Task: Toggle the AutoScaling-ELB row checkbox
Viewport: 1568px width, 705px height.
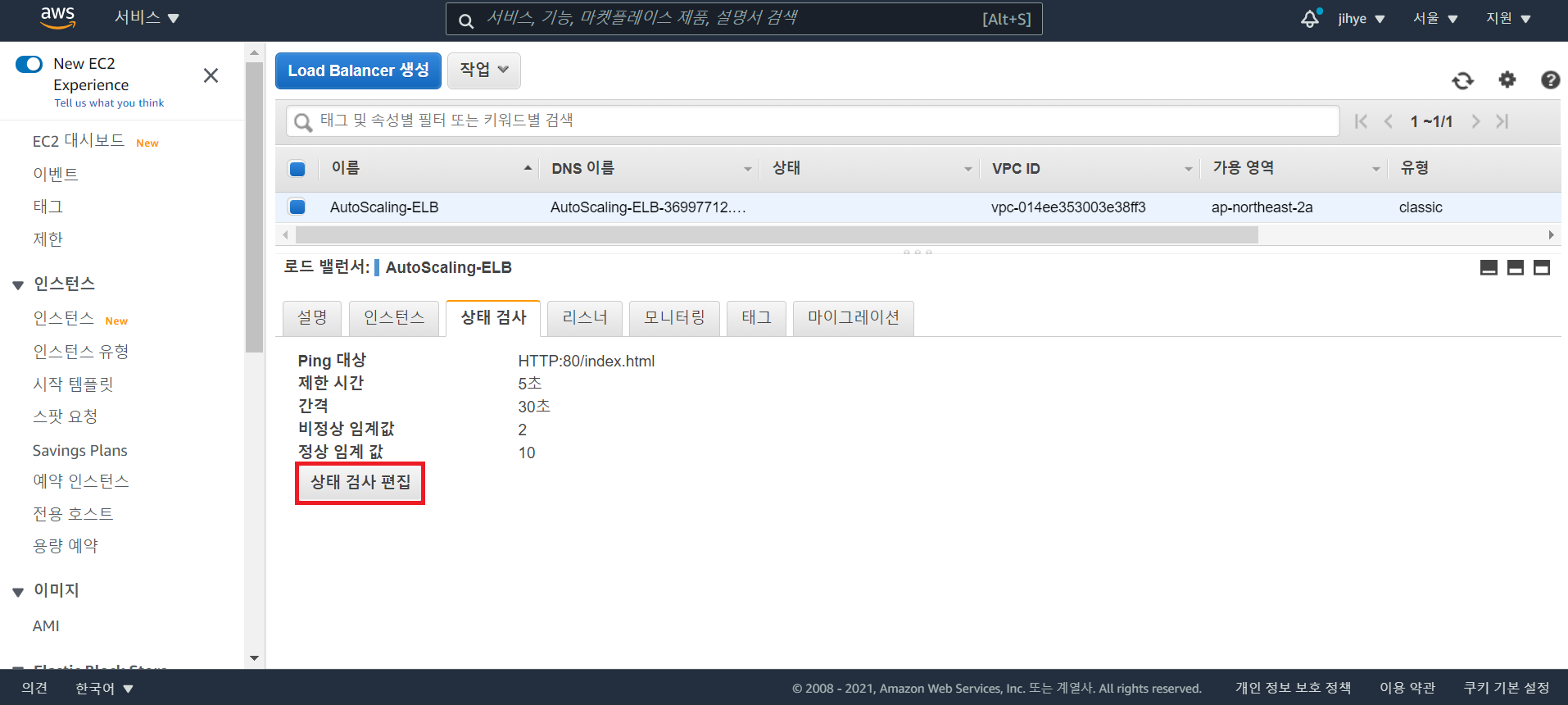Action: [x=297, y=207]
